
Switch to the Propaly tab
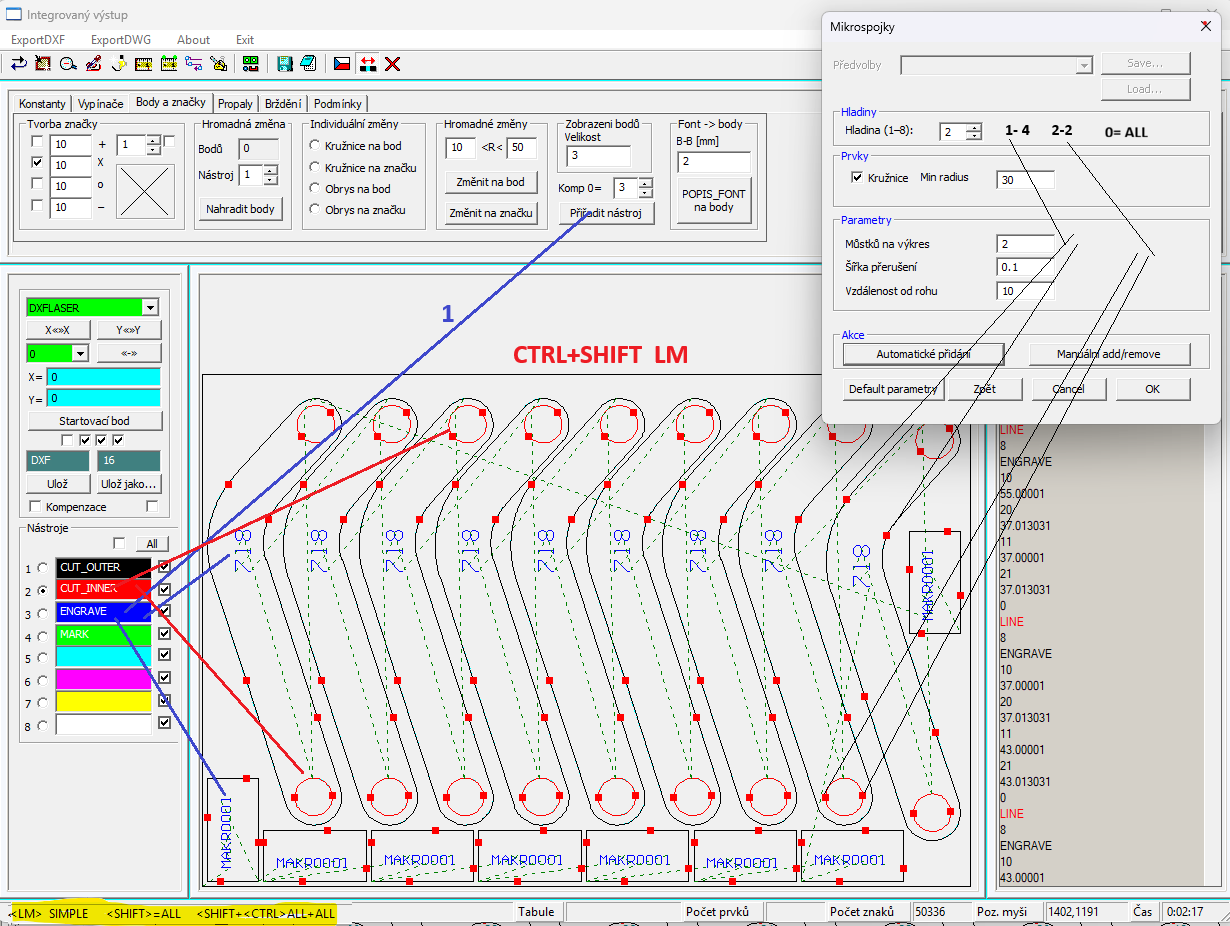(x=235, y=103)
